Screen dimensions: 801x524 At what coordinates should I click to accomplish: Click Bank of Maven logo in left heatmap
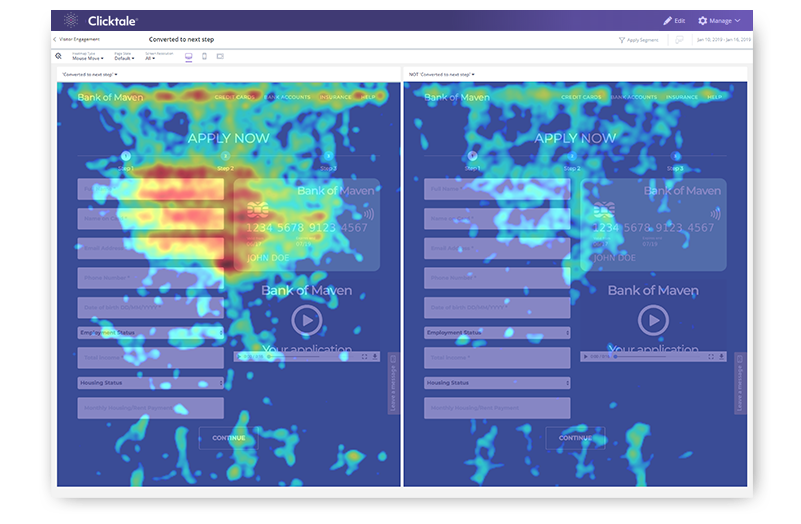coord(110,98)
